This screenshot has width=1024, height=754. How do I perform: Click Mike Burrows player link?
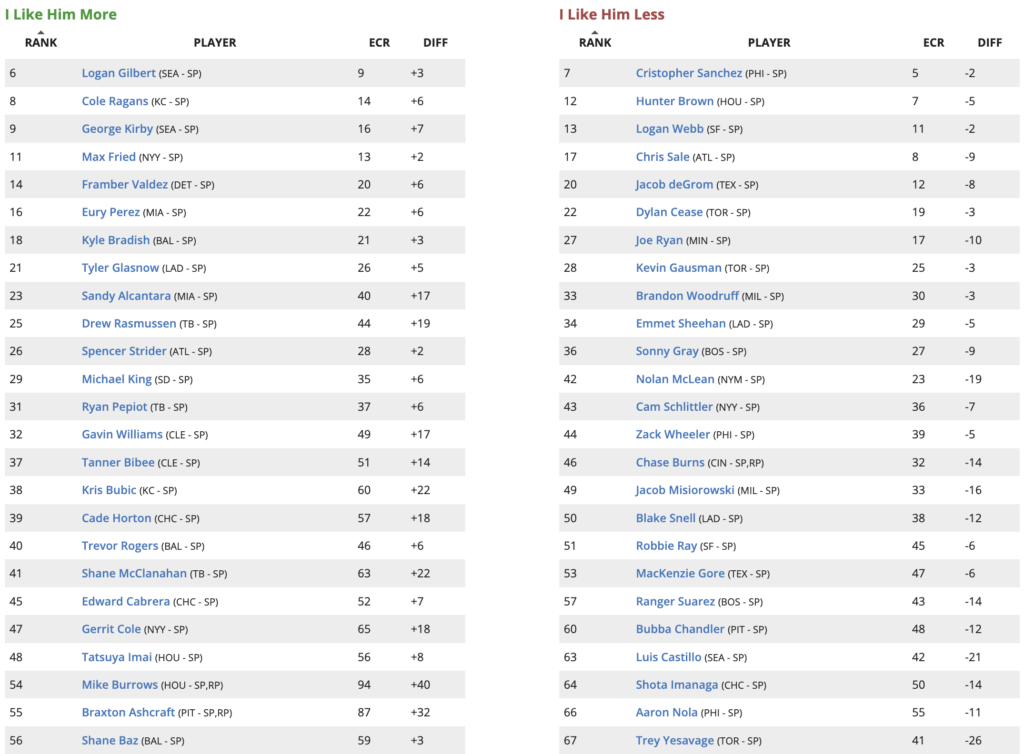120,685
